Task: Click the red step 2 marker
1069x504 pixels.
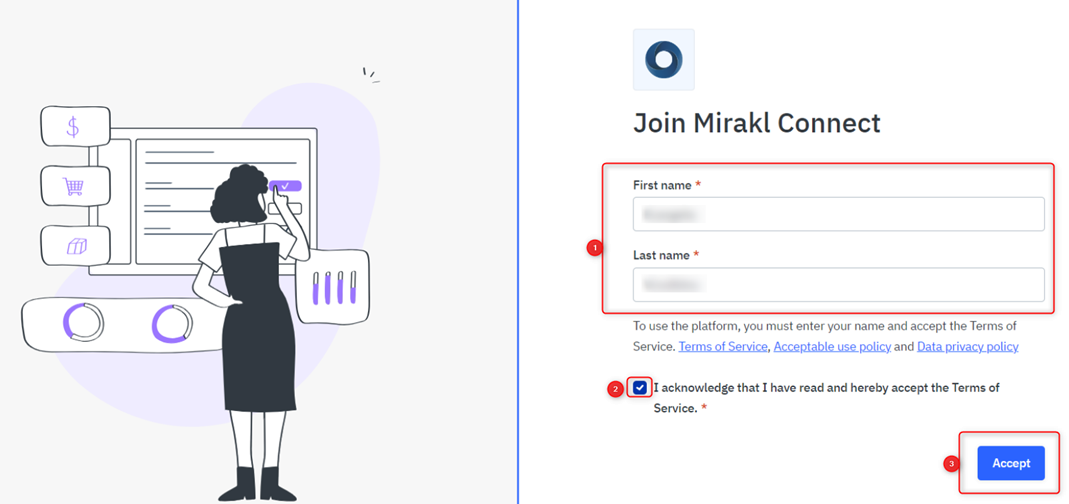Action: [x=615, y=389]
